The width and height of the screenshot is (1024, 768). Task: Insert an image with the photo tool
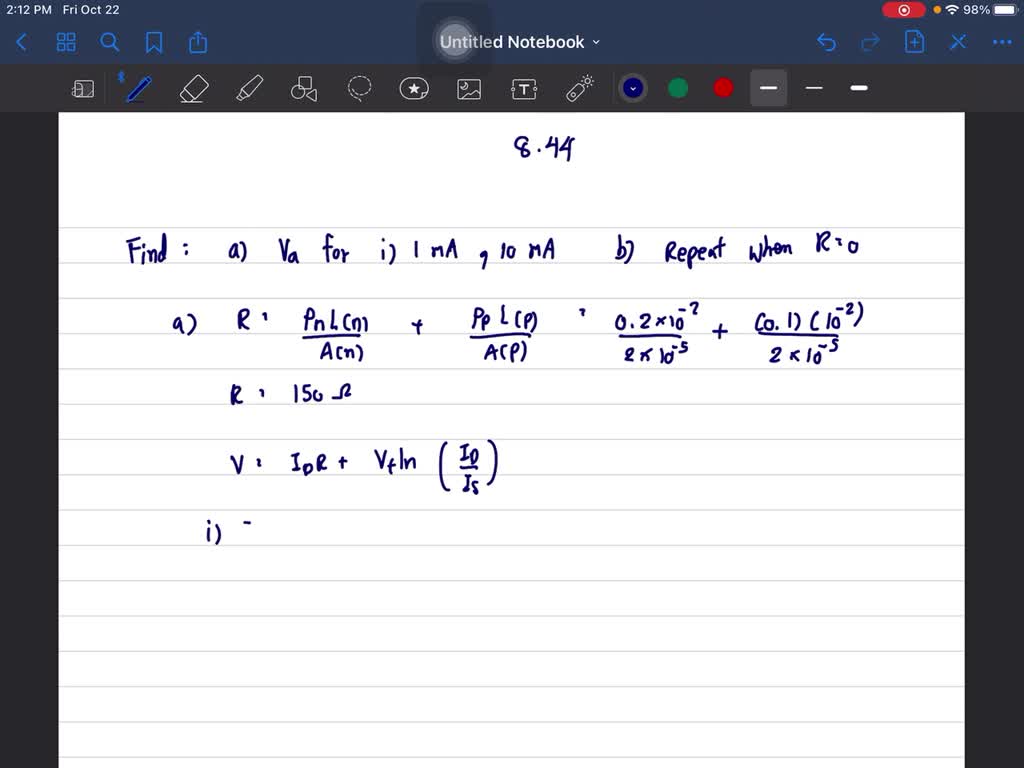pyautogui.click(x=469, y=88)
